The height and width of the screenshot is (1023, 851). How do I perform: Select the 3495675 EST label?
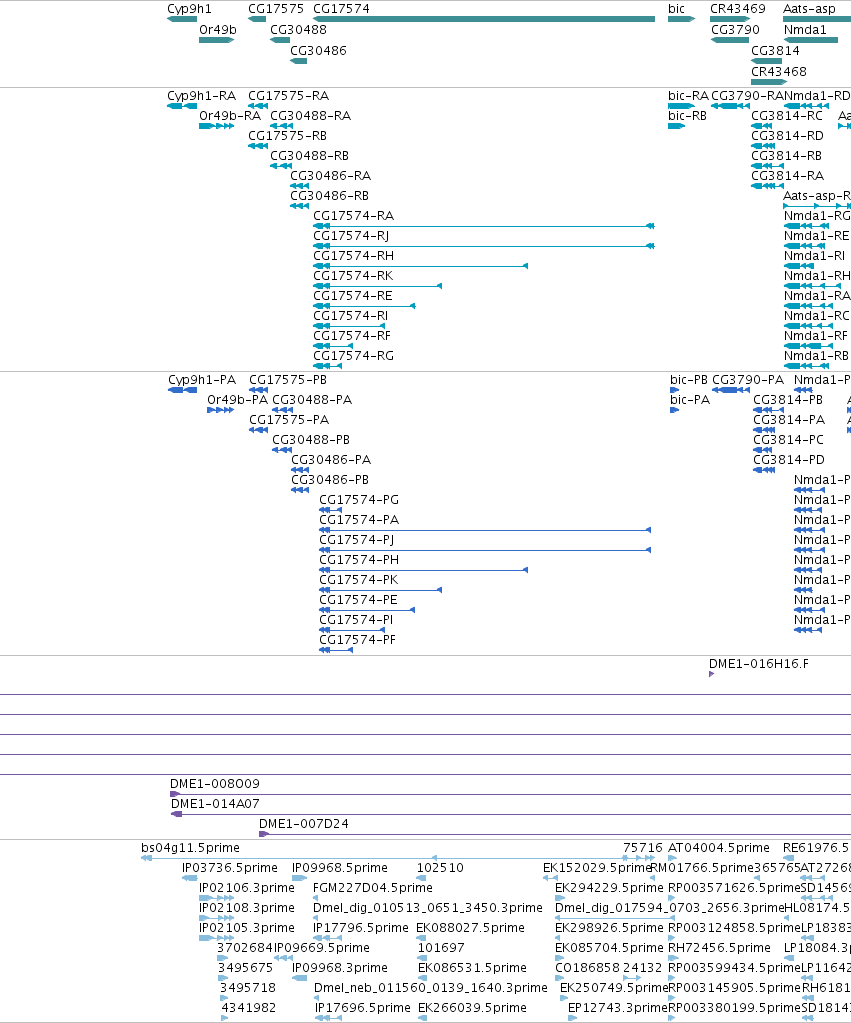click(x=245, y=968)
